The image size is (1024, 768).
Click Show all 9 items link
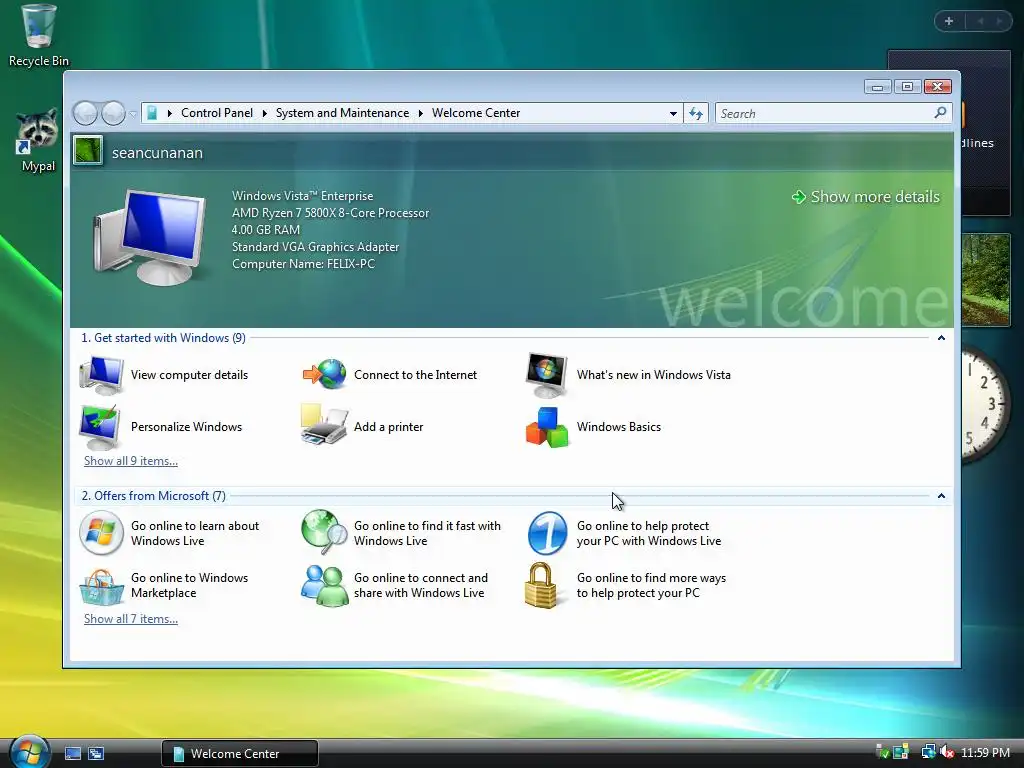[x=131, y=460]
